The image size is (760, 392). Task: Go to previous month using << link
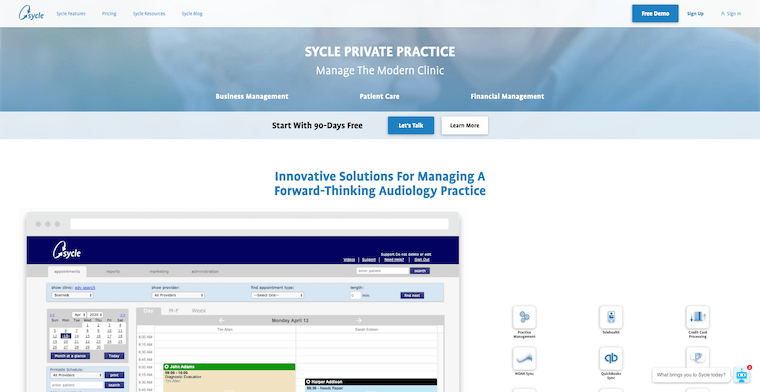pos(52,315)
